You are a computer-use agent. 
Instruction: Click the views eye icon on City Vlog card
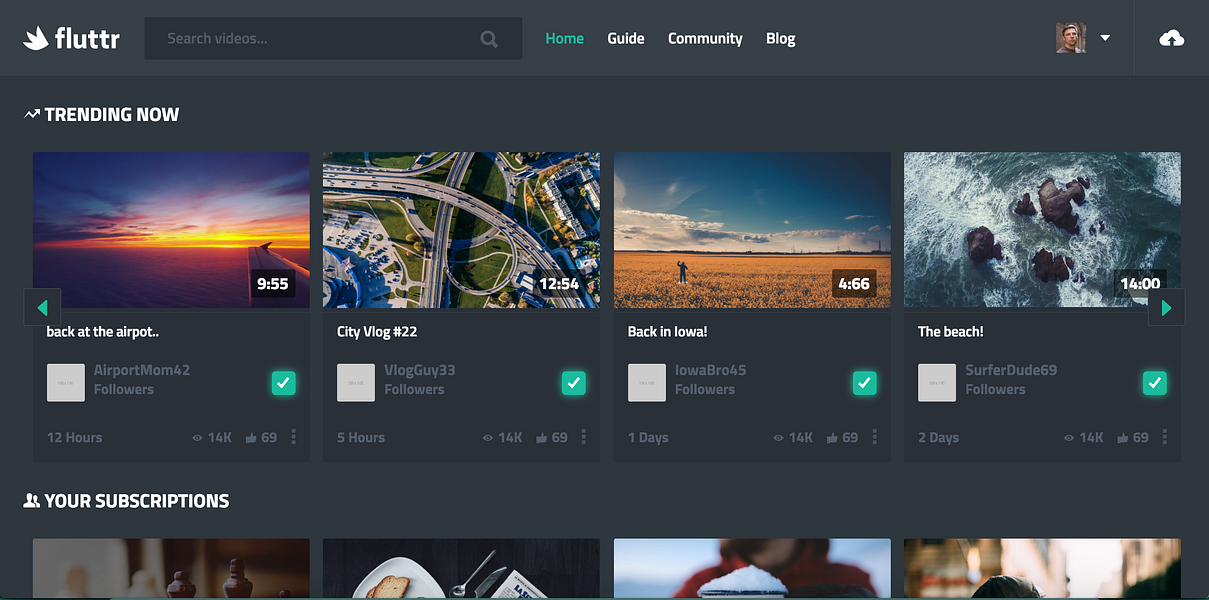pyautogui.click(x=487, y=438)
